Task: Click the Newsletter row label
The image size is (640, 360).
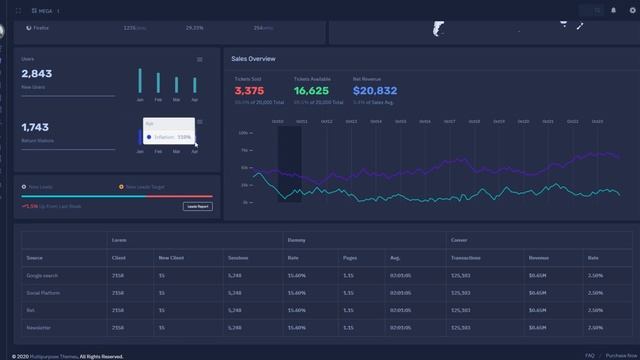Action: (39, 328)
